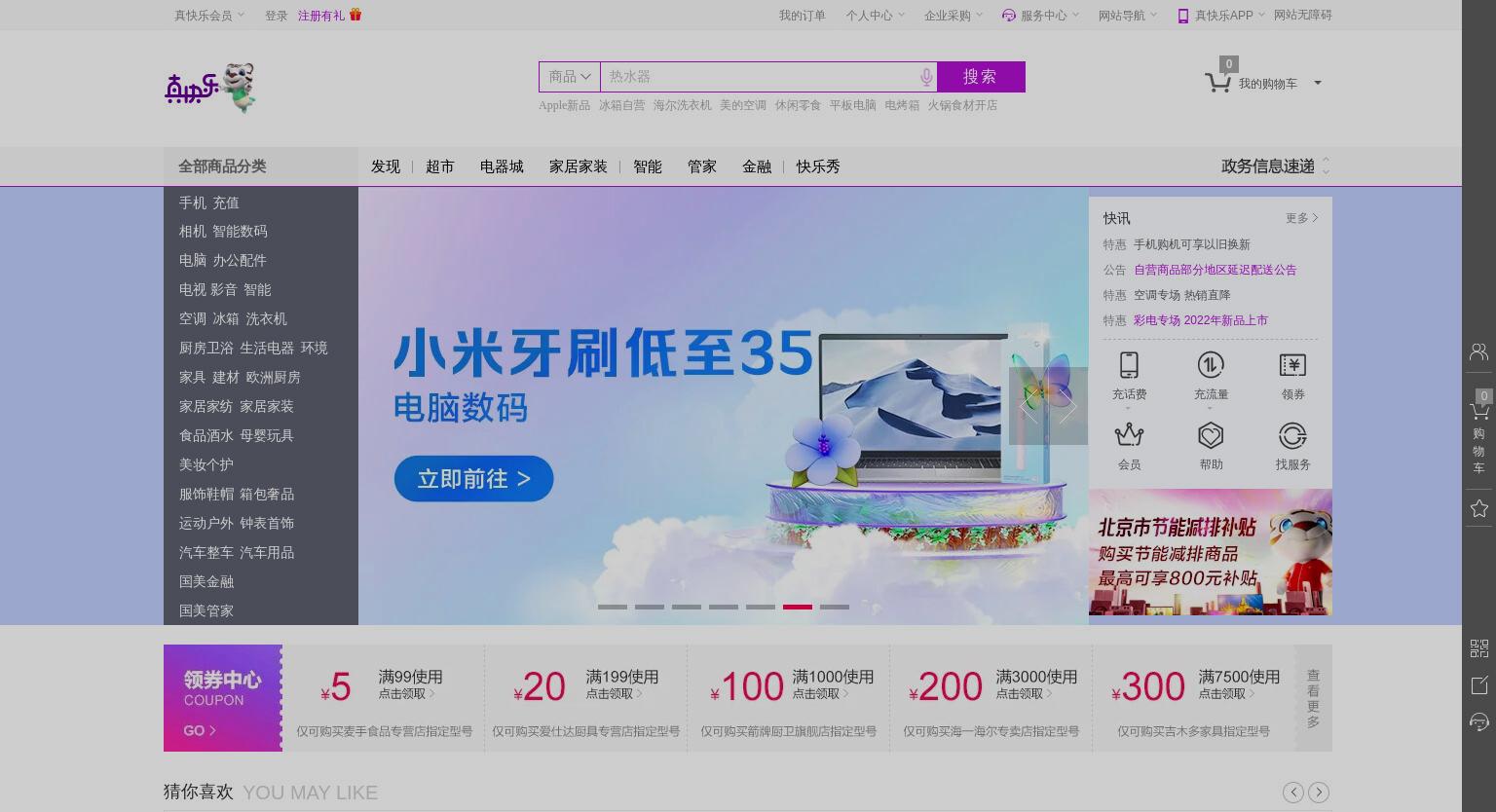The height and width of the screenshot is (812, 1496).
Task: Click the 登录 login link
Action: pyautogui.click(x=277, y=16)
